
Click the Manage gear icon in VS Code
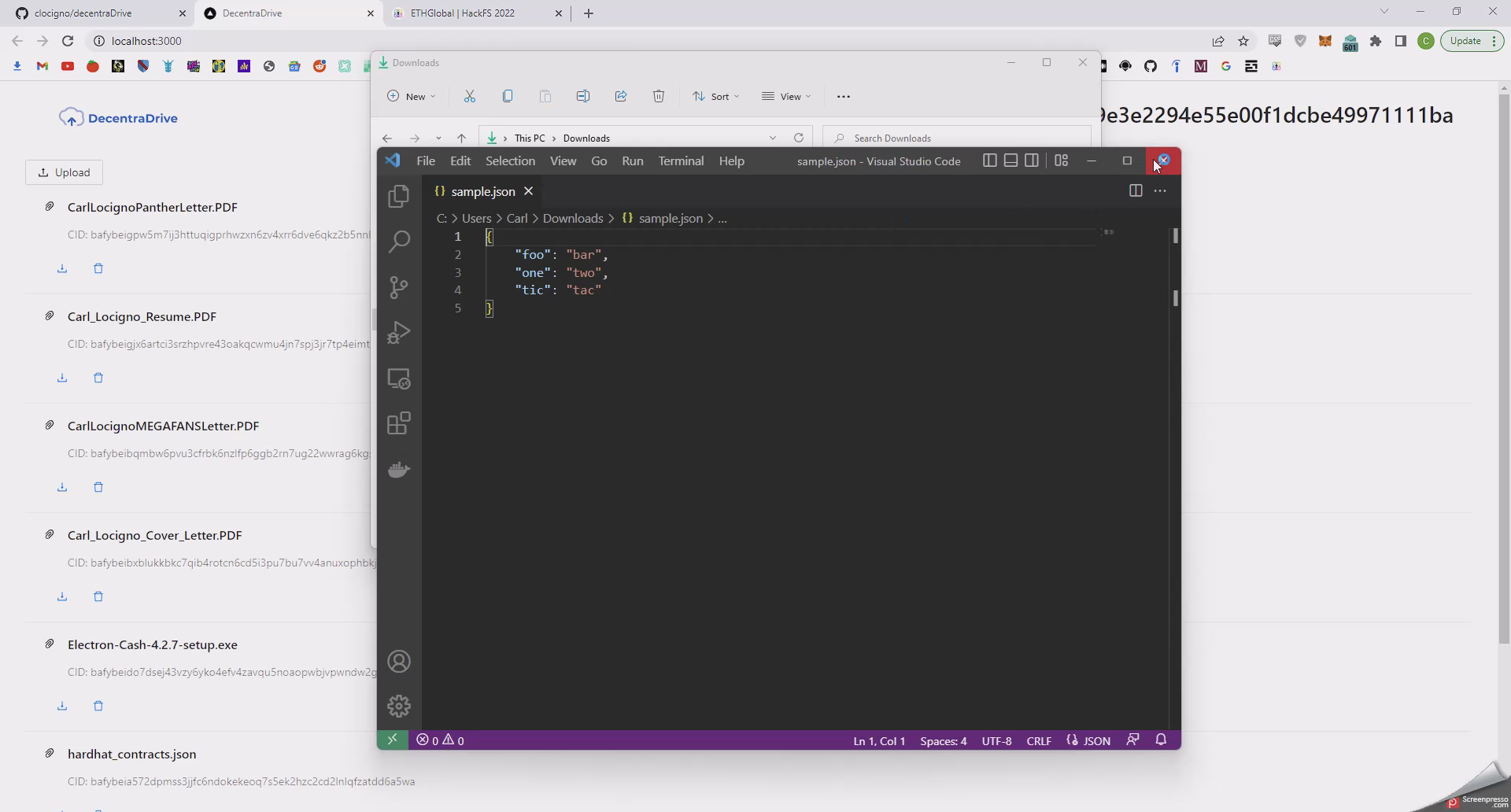pyautogui.click(x=399, y=706)
